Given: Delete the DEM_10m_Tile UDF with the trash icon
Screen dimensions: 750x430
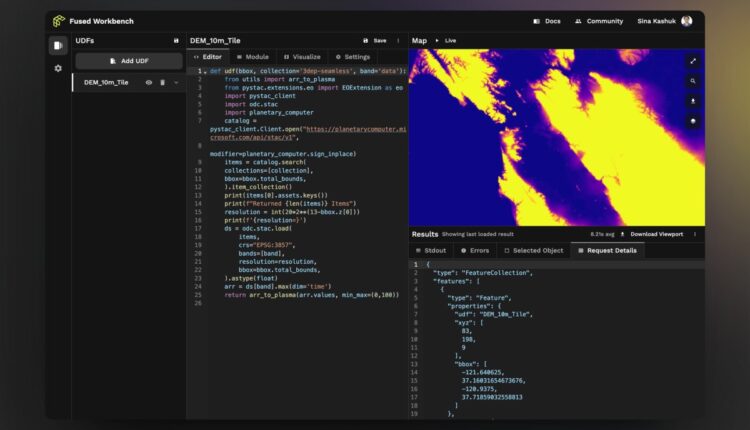Looking at the screenshot, I should 162,83.
